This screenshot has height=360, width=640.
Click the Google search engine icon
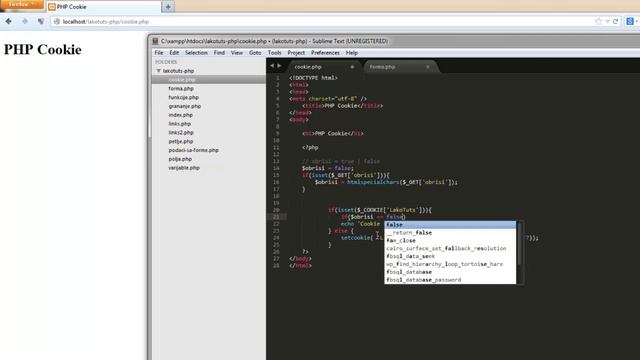[630, 21]
